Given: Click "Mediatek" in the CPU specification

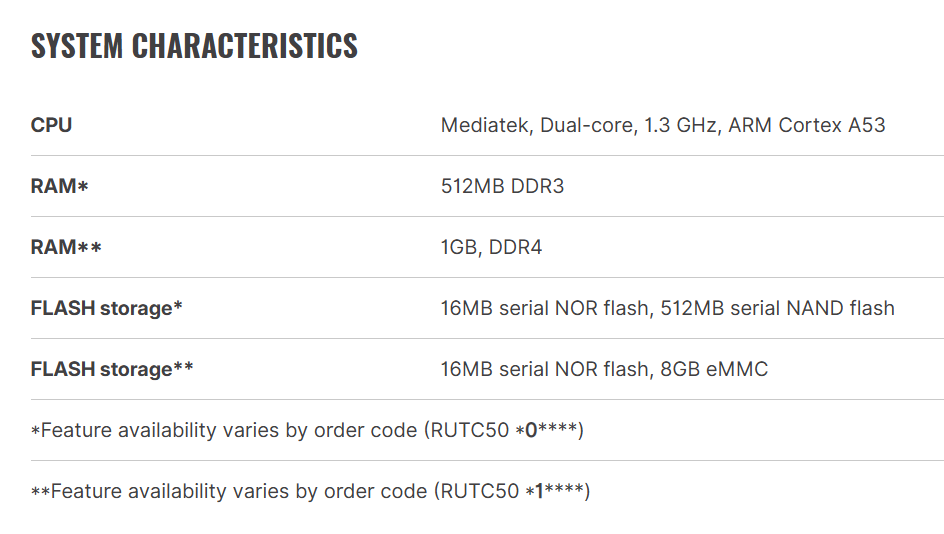Looking at the screenshot, I should [x=486, y=125].
